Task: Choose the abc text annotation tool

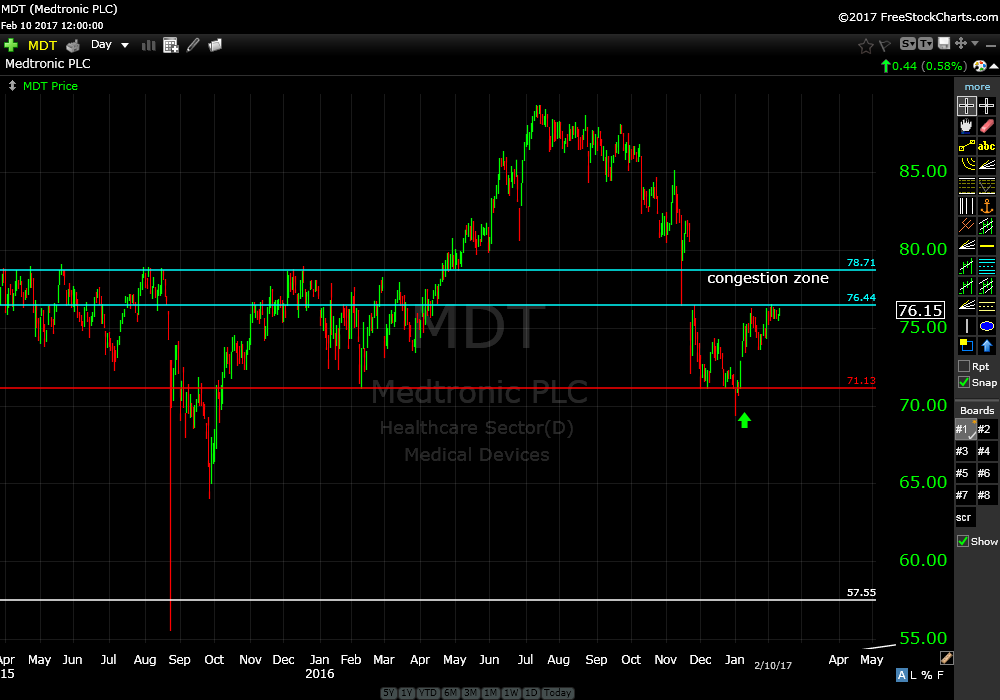Action: point(987,146)
